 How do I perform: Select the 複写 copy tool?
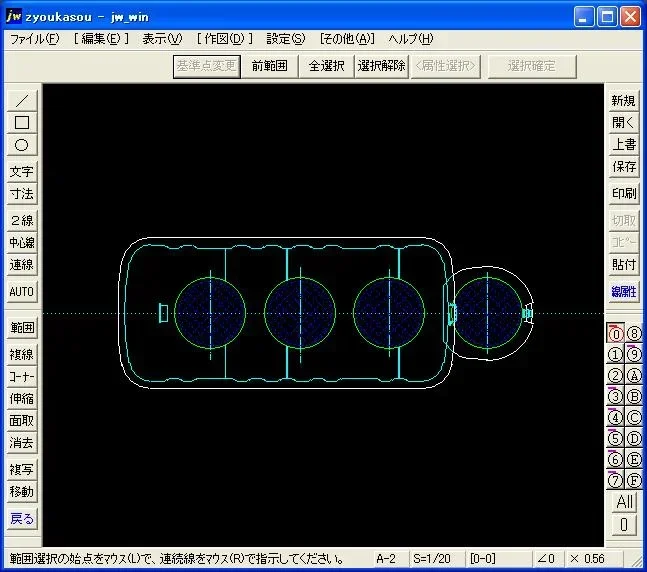coord(22,470)
